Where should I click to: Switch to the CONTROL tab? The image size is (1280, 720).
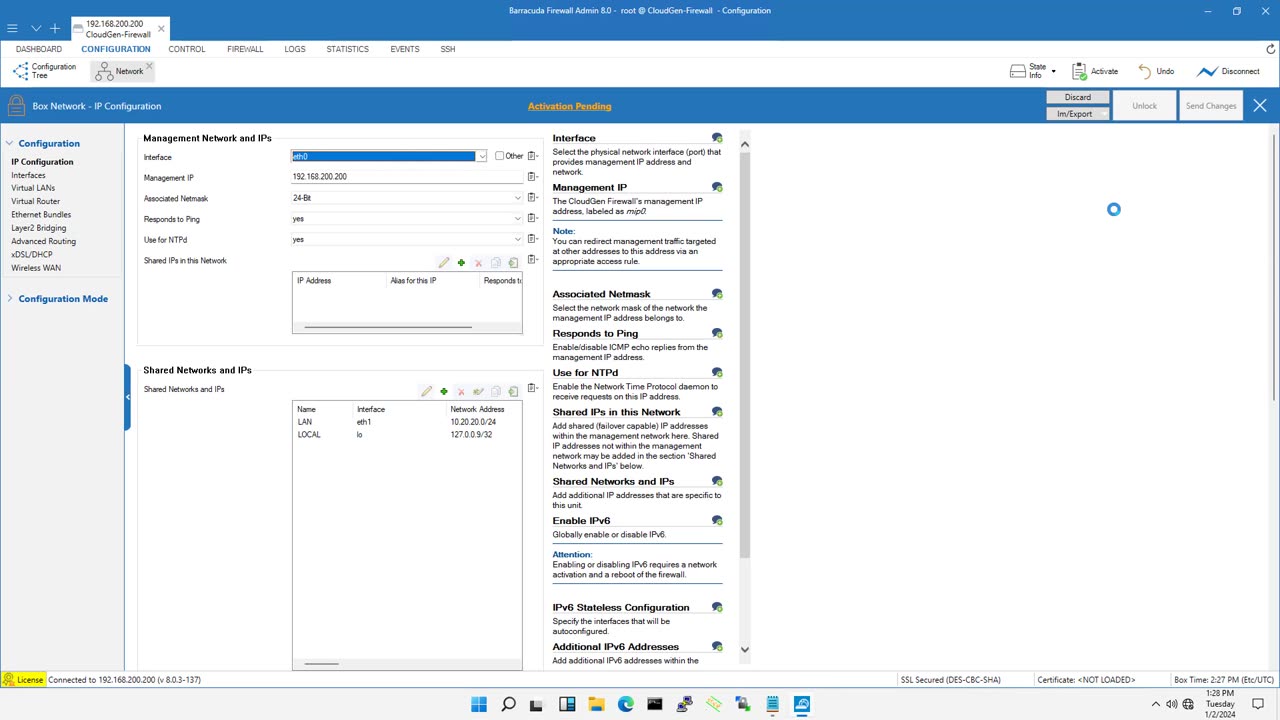pos(187,49)
